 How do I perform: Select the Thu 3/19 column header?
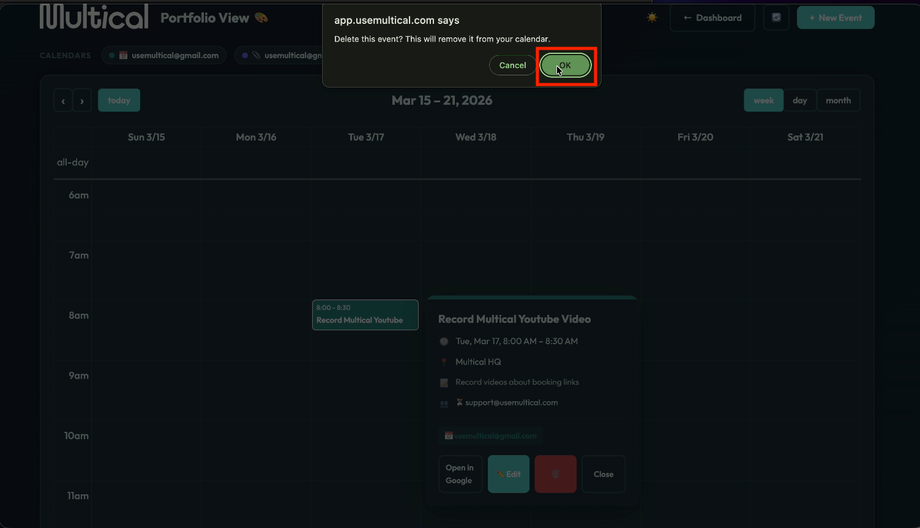[x=586, y=137]
